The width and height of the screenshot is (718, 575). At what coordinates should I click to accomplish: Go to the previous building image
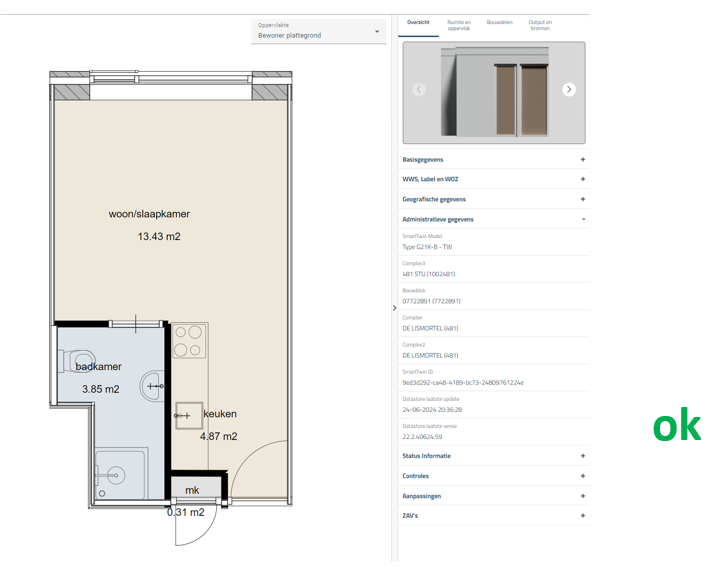tap(419, 90)
